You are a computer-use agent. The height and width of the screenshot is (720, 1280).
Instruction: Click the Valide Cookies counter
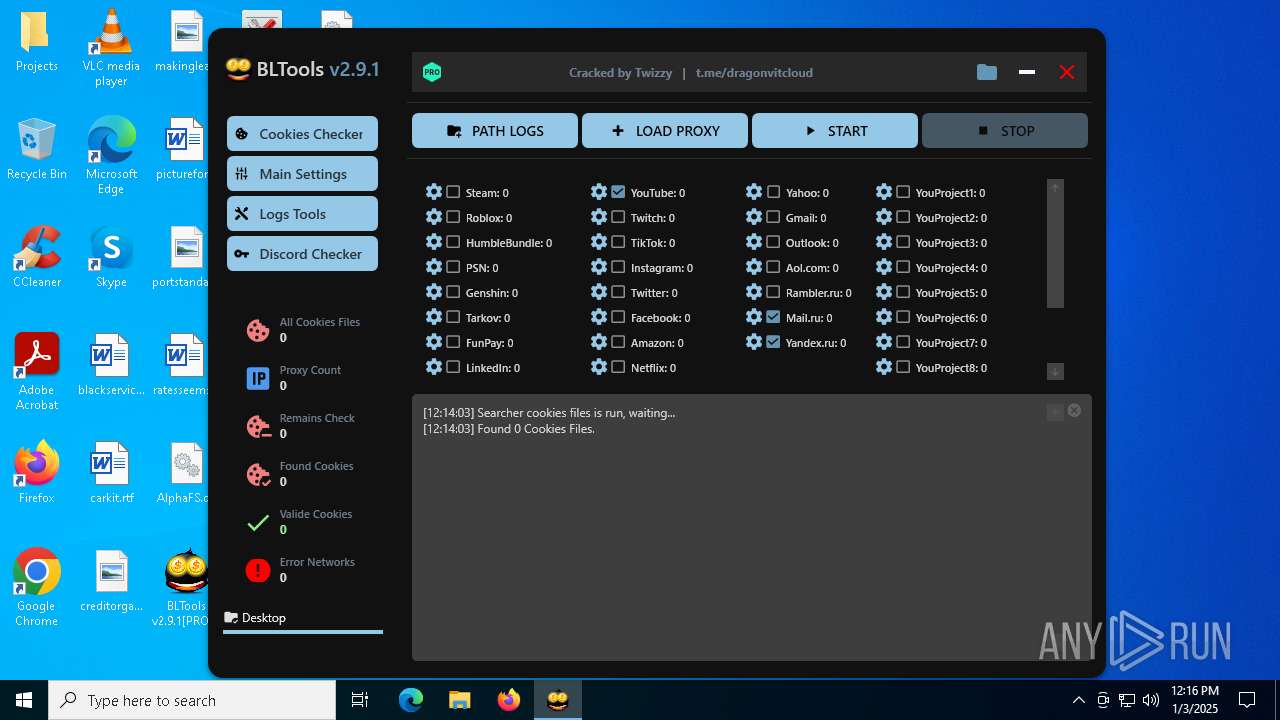(300, 521)
